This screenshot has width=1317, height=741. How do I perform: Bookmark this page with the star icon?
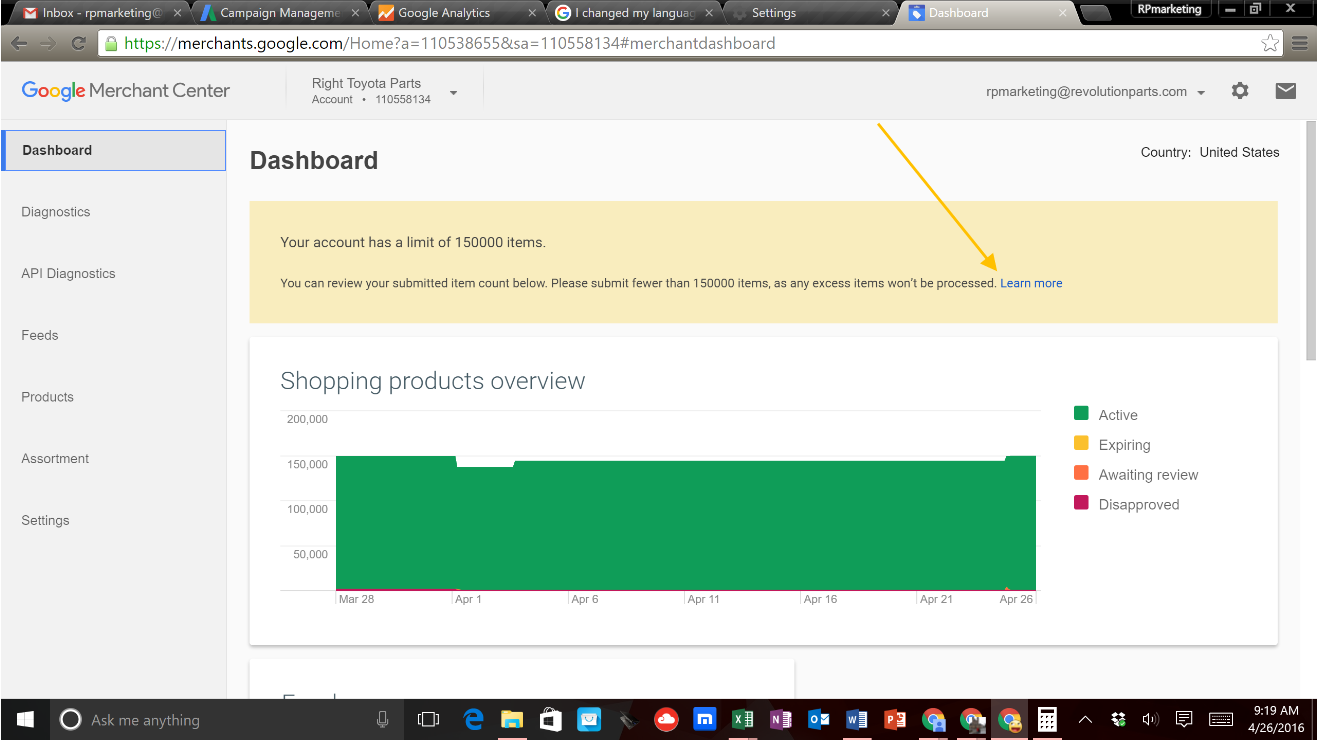1270,44
